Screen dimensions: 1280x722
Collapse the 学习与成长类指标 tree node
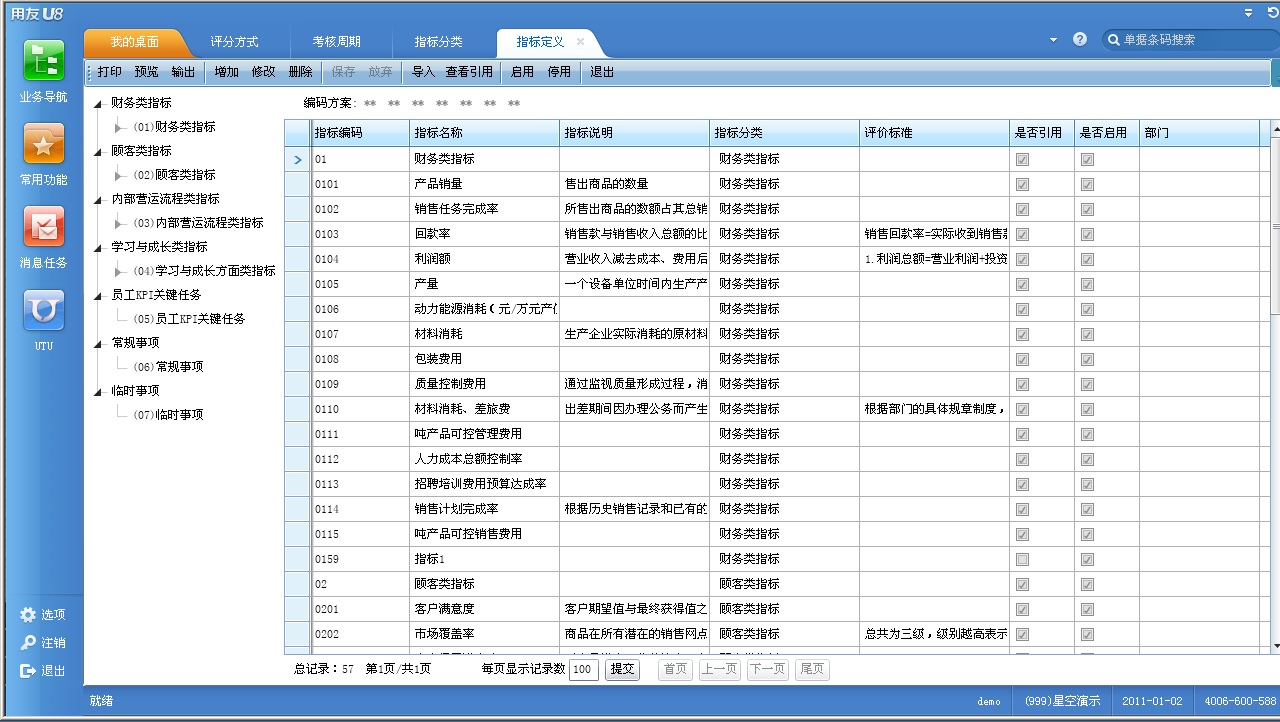[98, 247]
